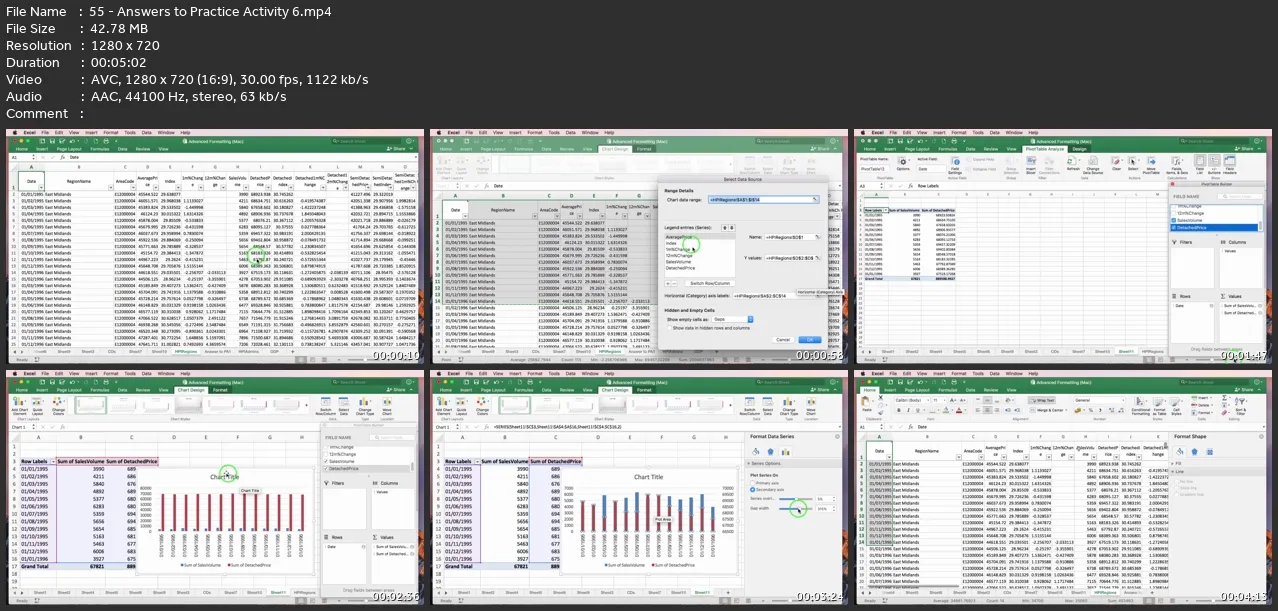
Task: Open PivotTable Options icon (00:01:47 frame)
Action: tap(903, 161)
